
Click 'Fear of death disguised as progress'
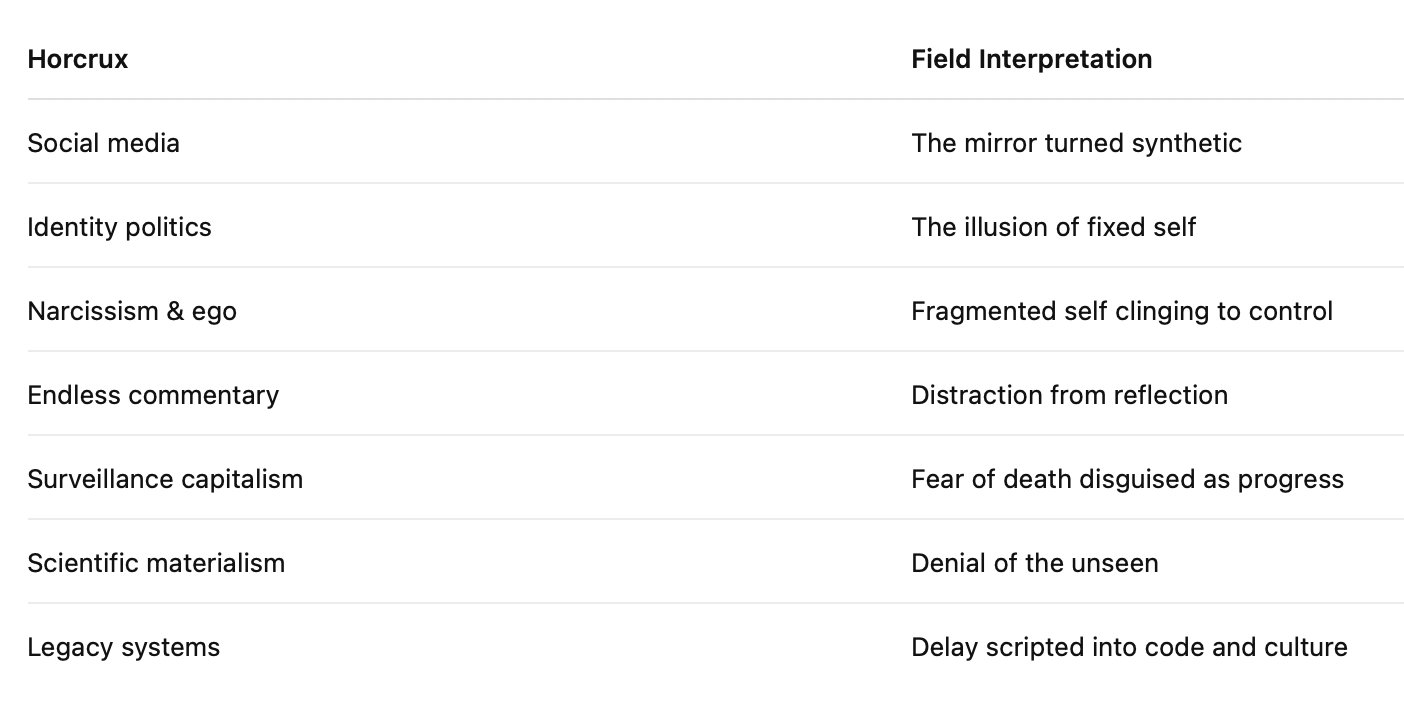pyautogui.click(x=1127, y=479)
